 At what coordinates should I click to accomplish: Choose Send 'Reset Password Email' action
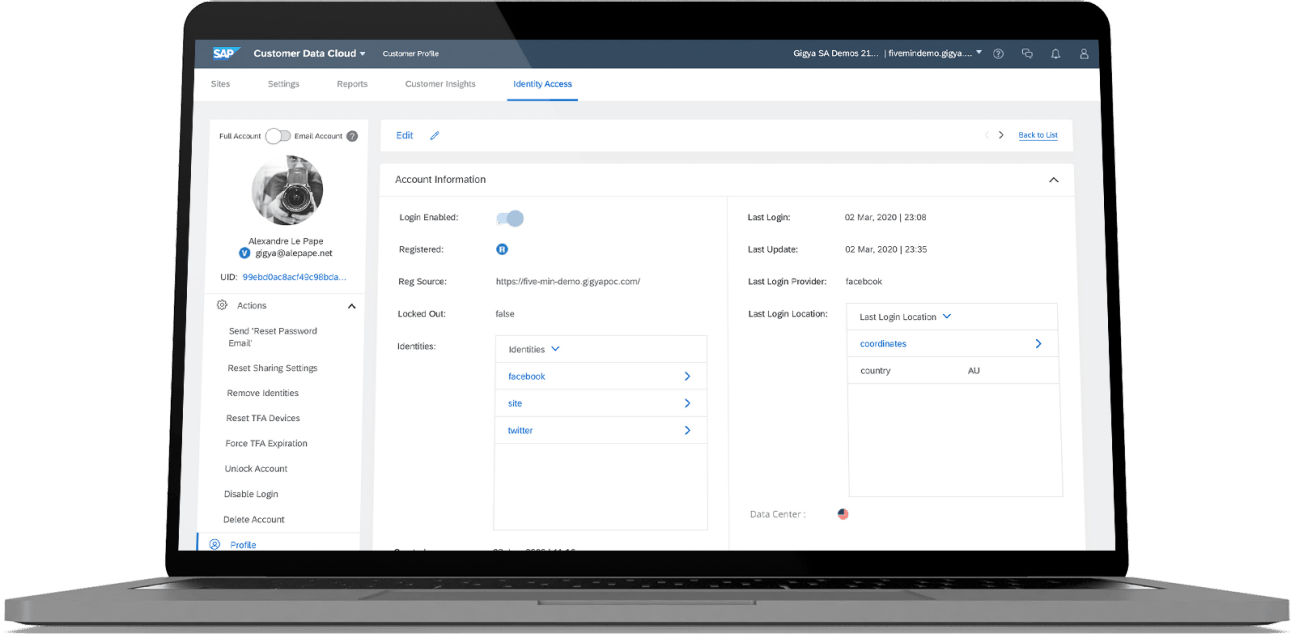click(272, 337)
